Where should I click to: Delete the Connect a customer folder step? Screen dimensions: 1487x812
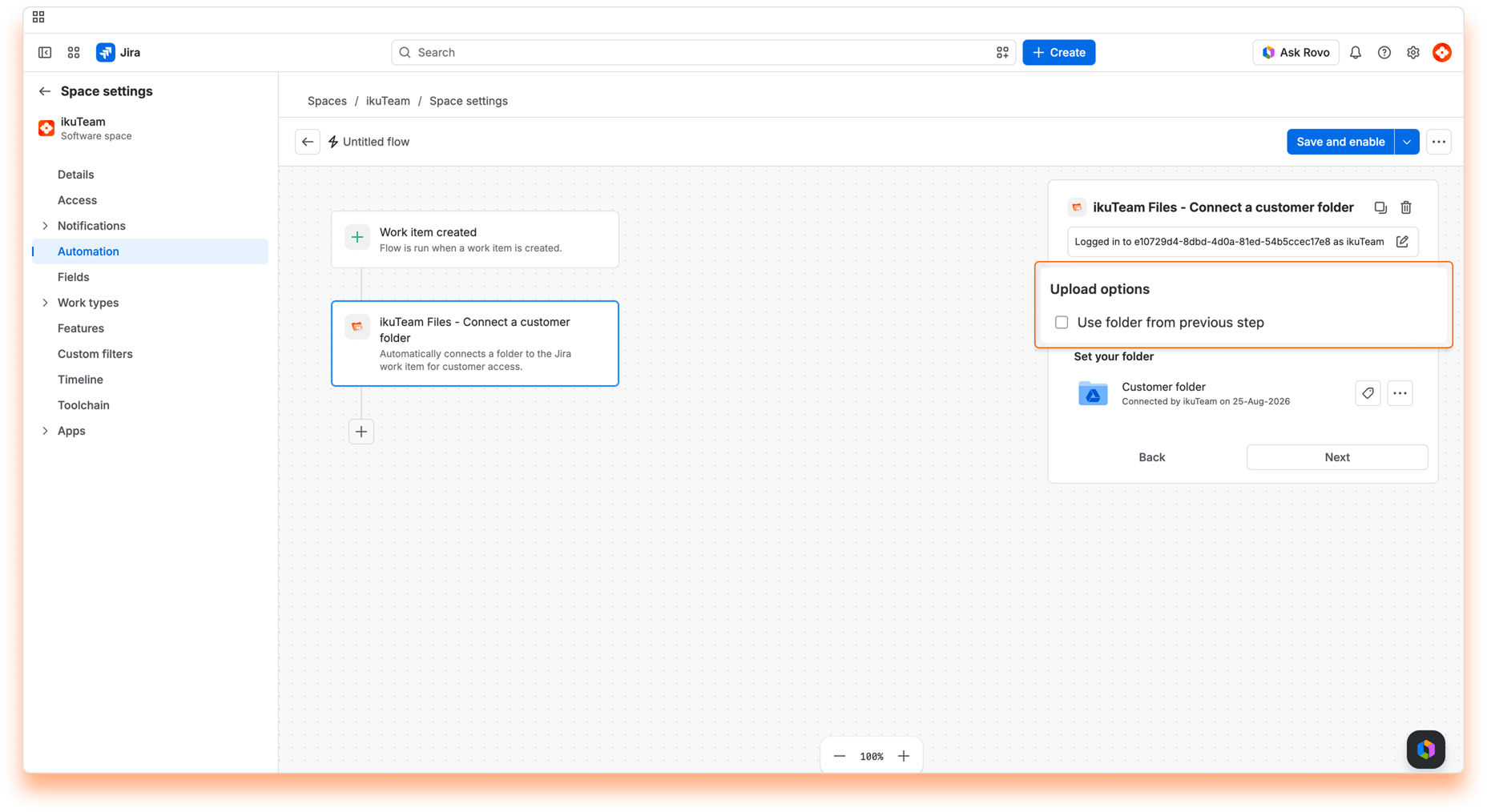(x=1406, y=207)
